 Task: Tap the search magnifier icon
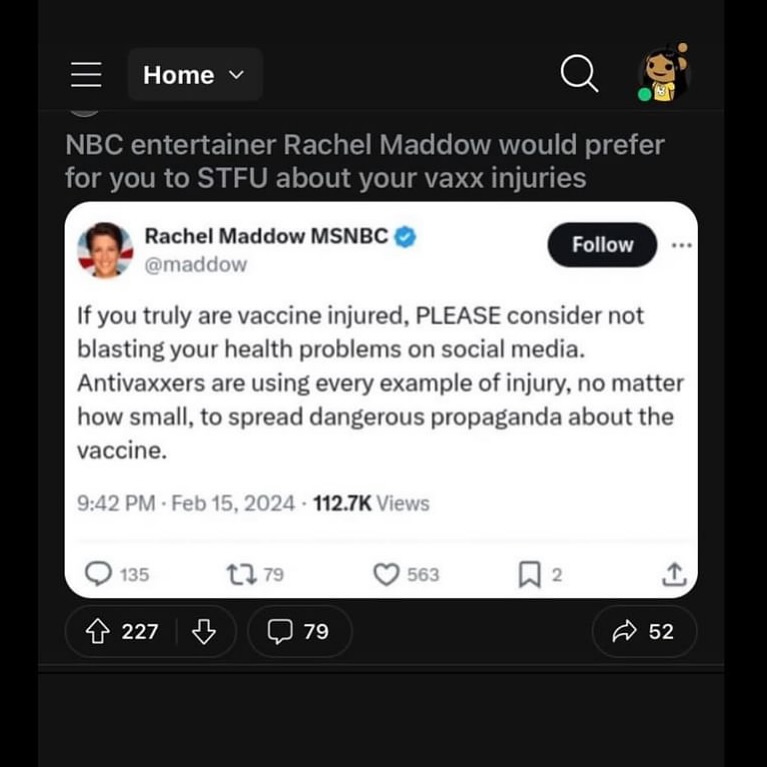579,73
